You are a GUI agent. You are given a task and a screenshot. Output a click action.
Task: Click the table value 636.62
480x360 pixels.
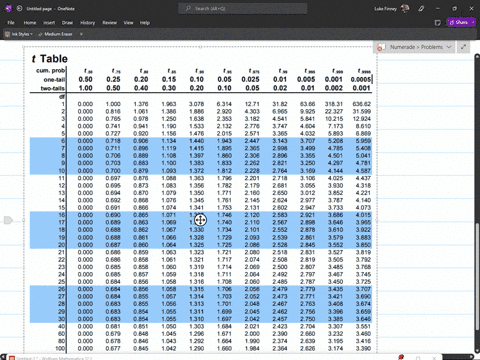tap(362, 104)
